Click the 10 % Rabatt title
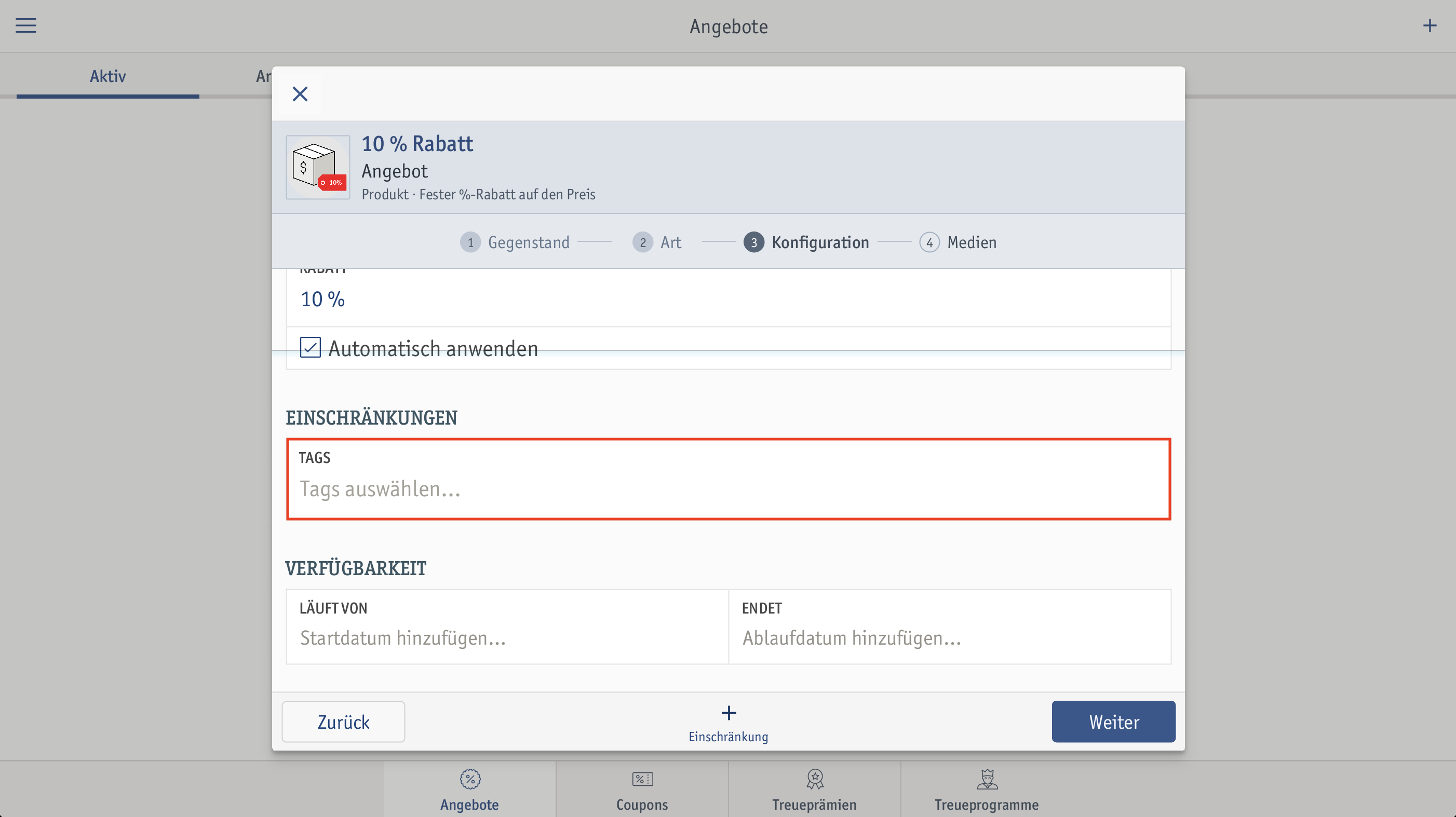 pos(417,143)
